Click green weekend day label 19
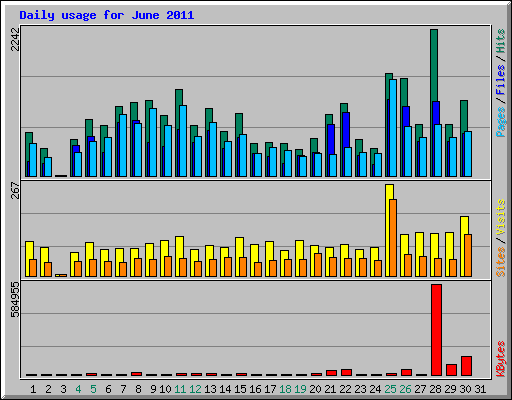Screen dimensions: 512x400 [300, 389]
